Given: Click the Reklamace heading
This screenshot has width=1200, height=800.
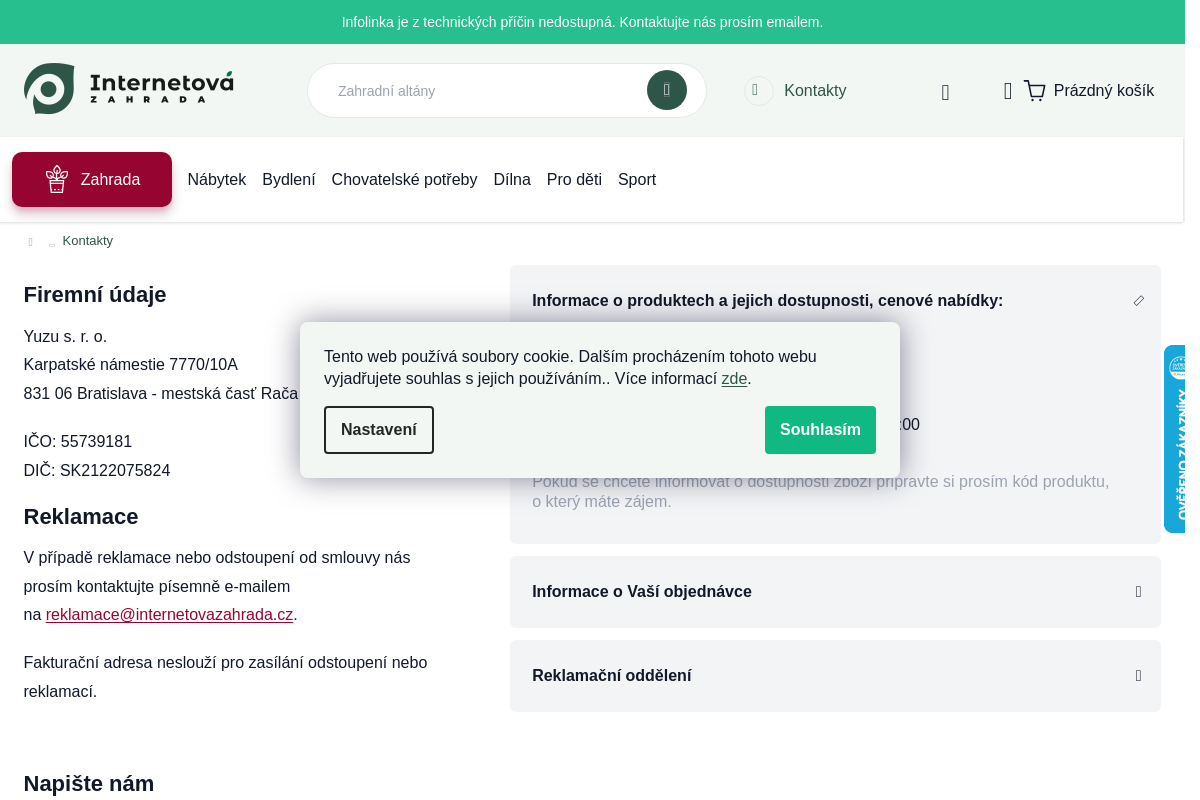Looking at the screenshot, I should coord(81,517).
